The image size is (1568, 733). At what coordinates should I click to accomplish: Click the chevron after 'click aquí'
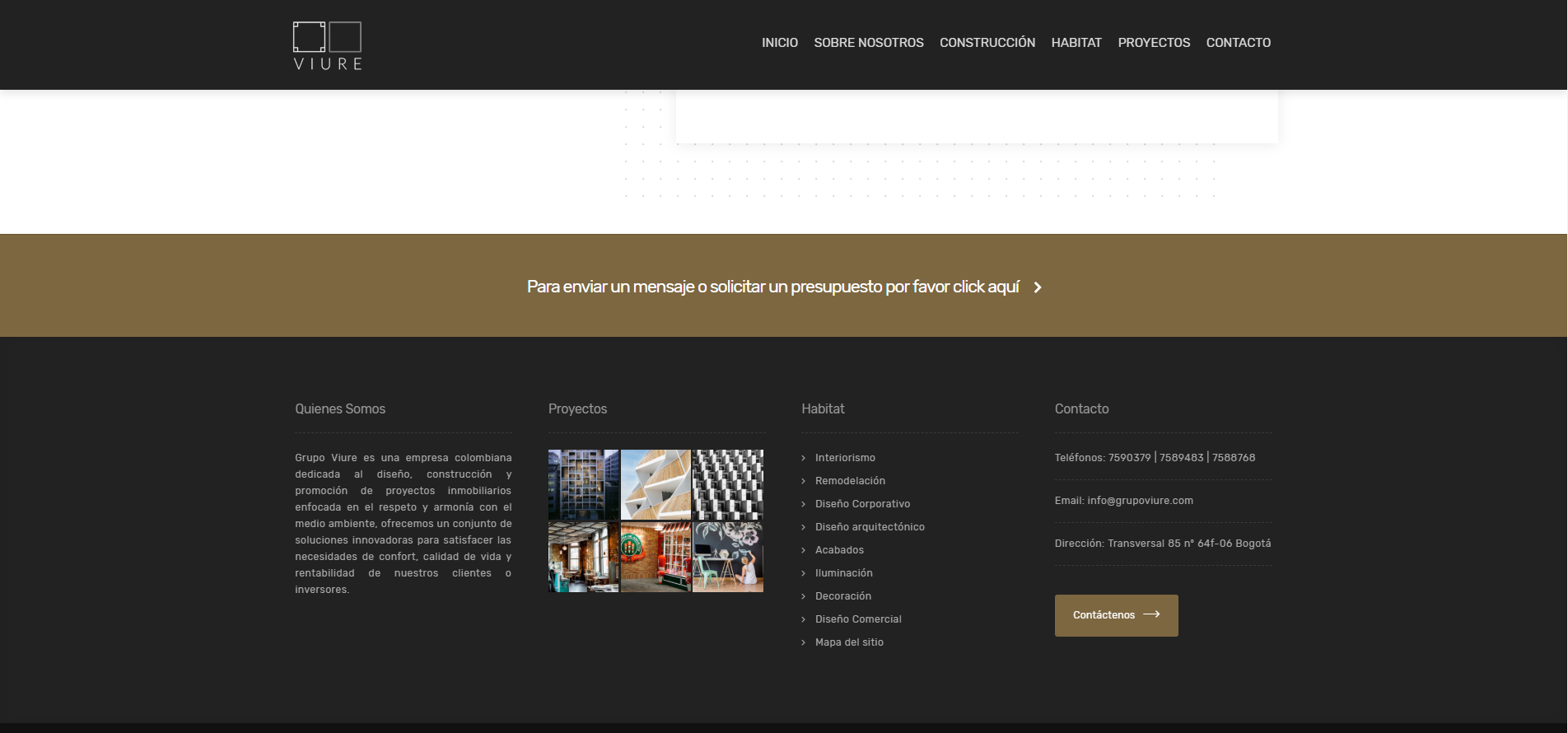click(1038, 287)
